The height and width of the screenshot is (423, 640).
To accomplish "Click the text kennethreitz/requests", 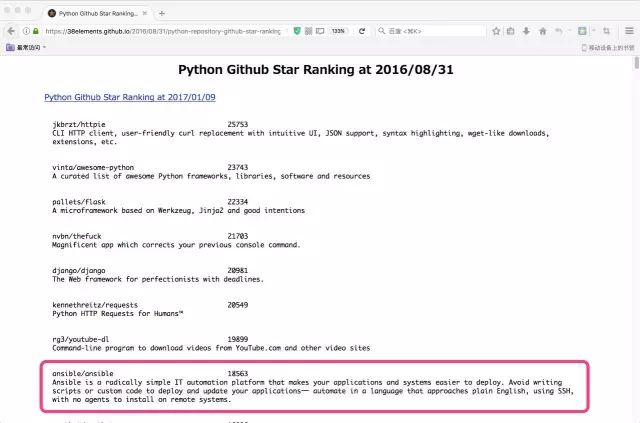I will click(95, 305).
